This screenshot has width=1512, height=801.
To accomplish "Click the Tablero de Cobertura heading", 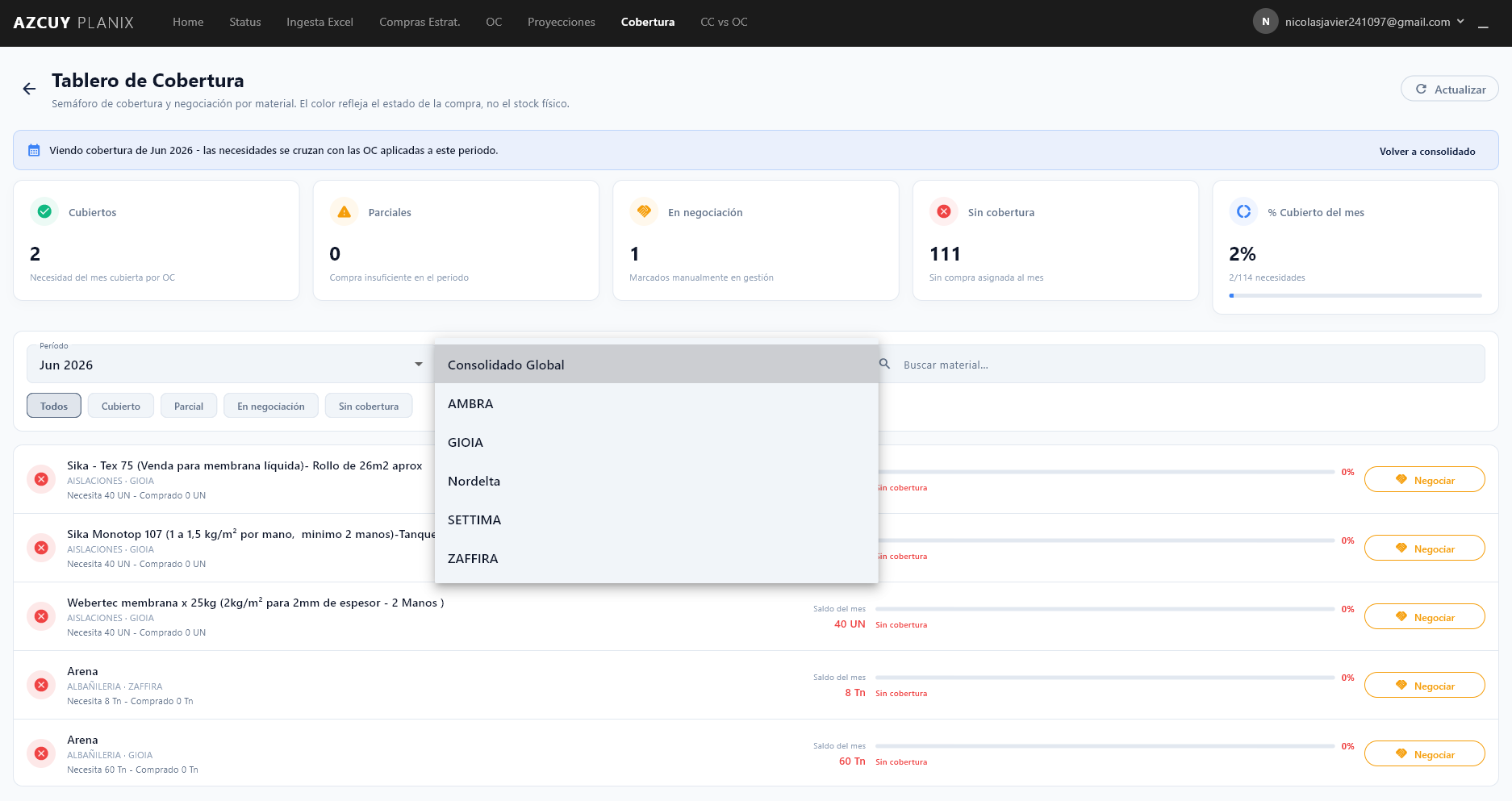I will tap(148, 81).
